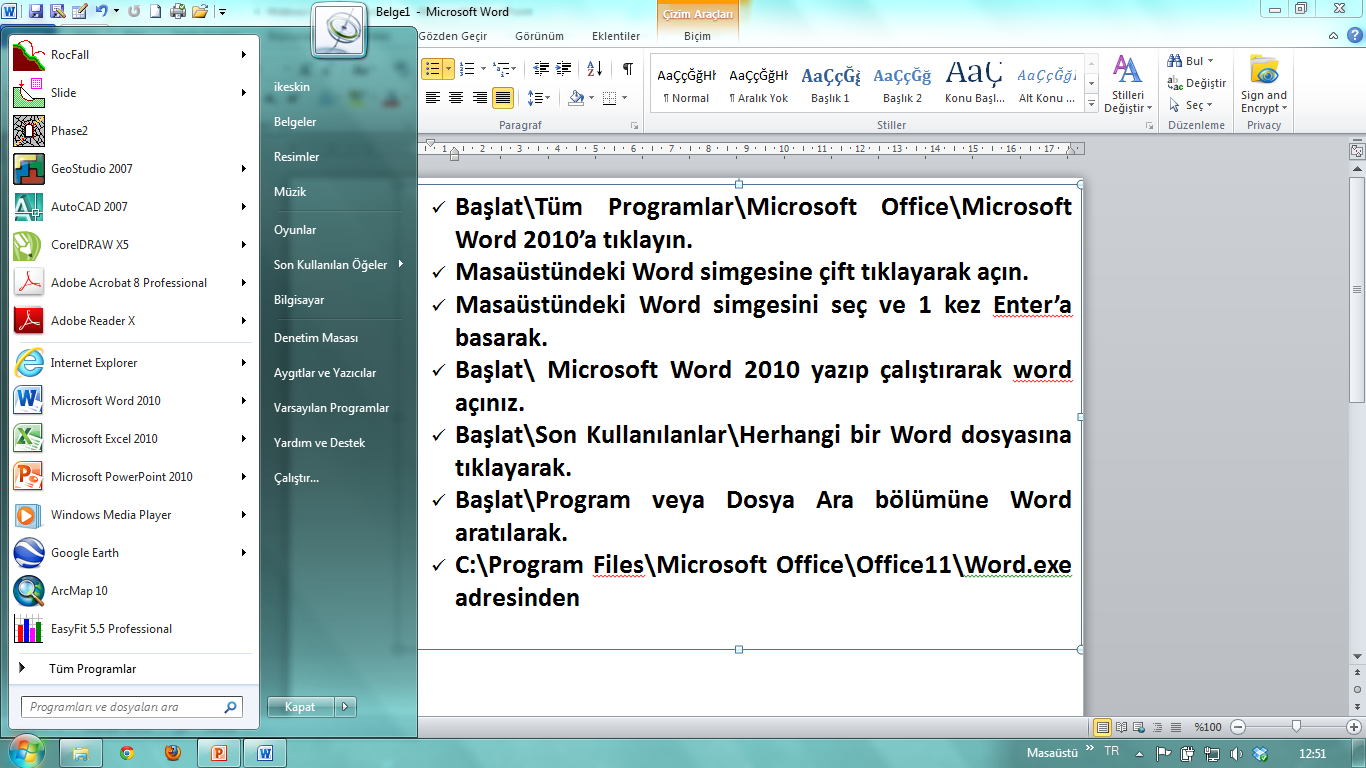
Task: Open shutdown options arrow beside Kapat
Action: click(x=346, y=707)
